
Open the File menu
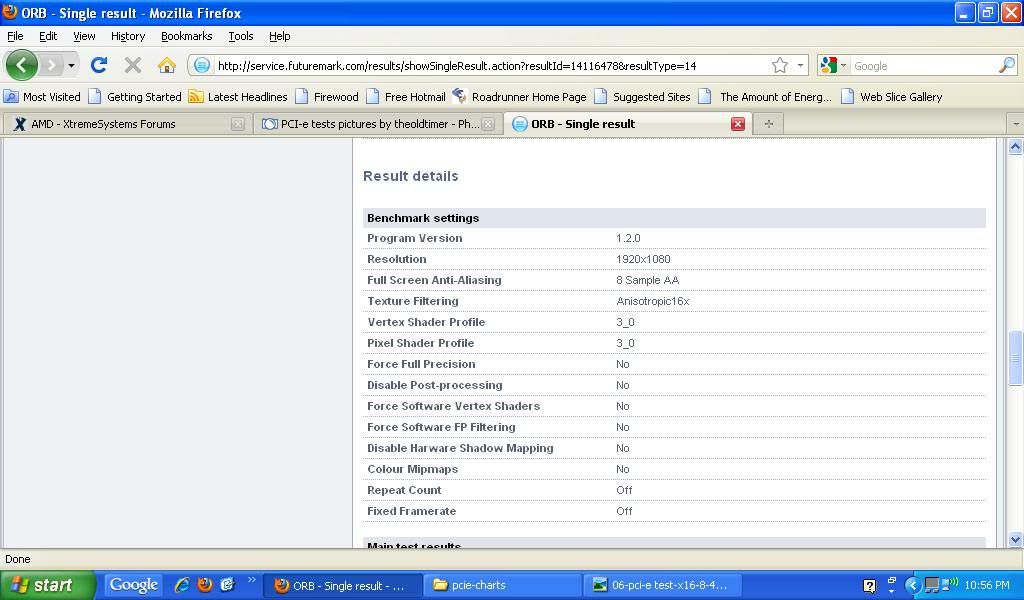[15, 36]
